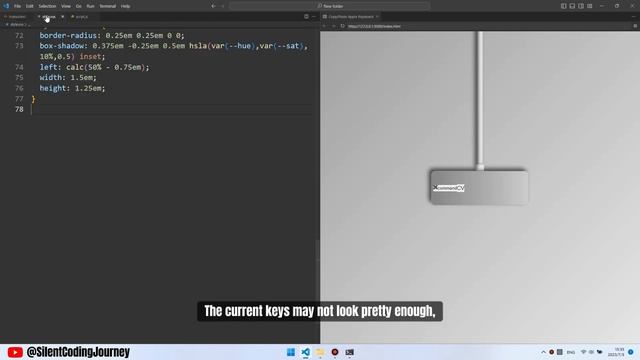640x360 pixels.
Task: Click the border-radius property on line 72
Action: 68,36
